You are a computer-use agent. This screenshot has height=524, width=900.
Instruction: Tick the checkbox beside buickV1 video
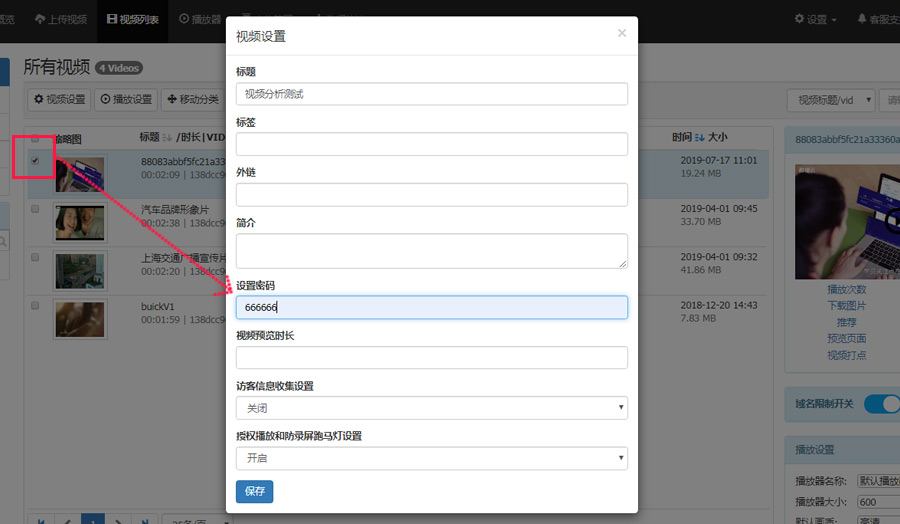click(x=35, y=305)
